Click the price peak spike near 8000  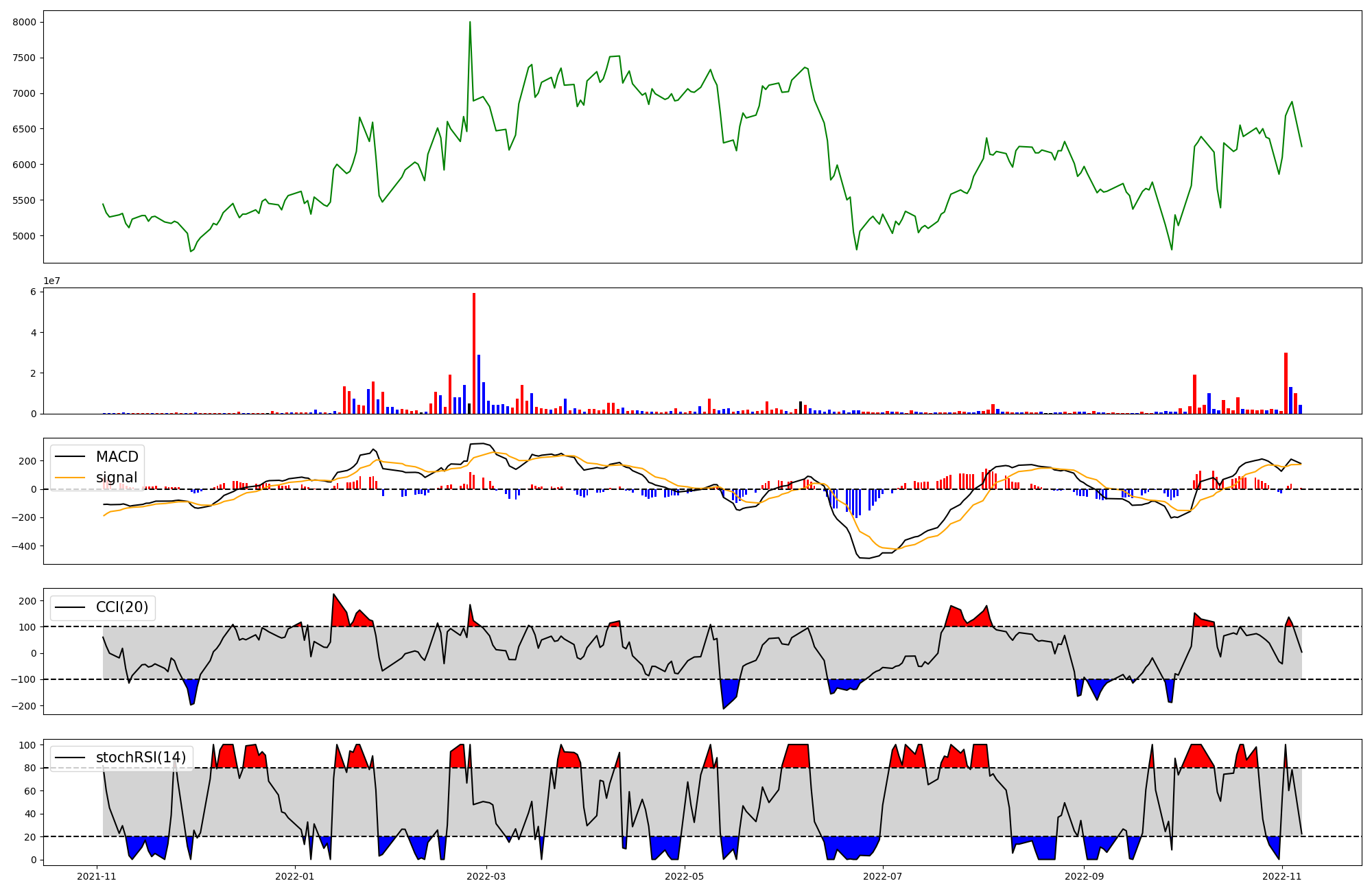click(470, 23)
